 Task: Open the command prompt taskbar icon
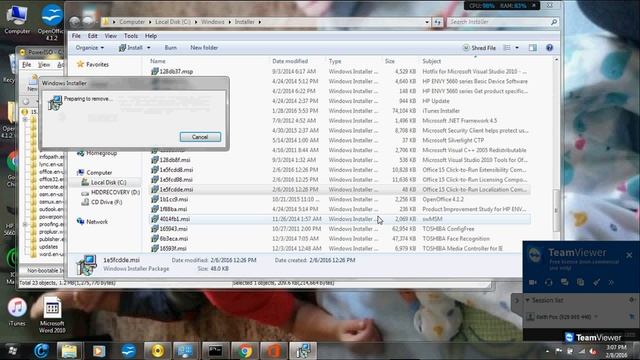[215, 351]
